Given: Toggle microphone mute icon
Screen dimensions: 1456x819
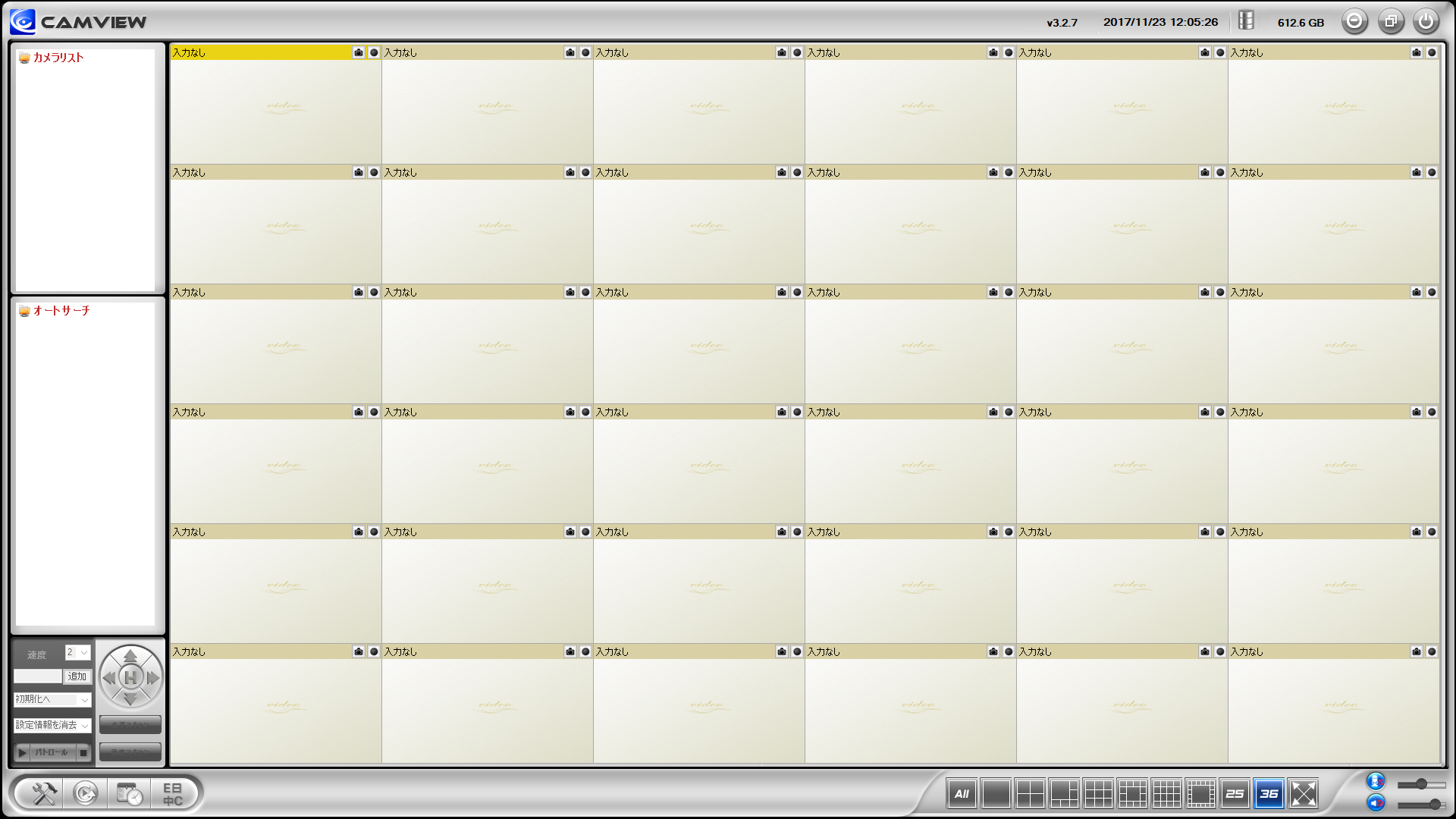Looking at the screenshot, I should 1376,781.
